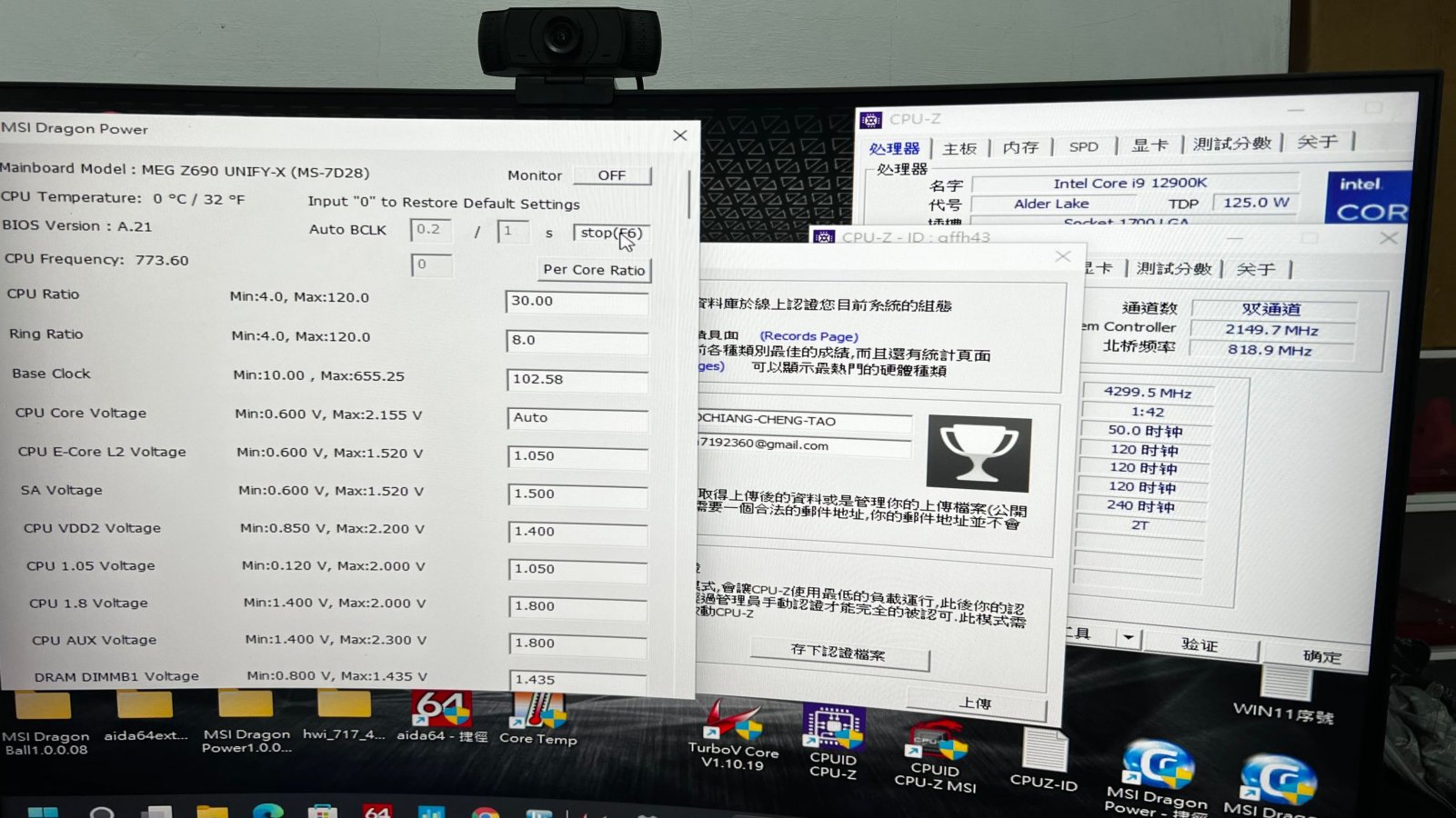Click the MSI Dragon Power window scrollbar
This screenshot has width=1456, height=818.
coord(690,195)
